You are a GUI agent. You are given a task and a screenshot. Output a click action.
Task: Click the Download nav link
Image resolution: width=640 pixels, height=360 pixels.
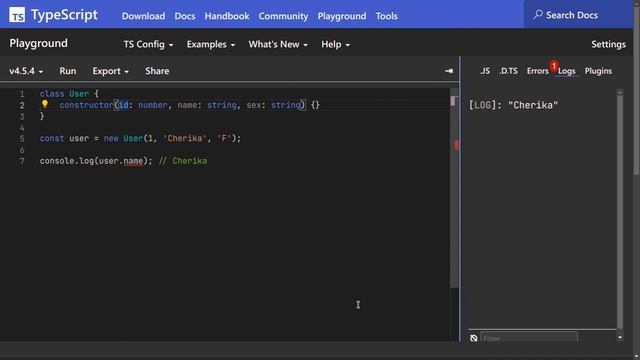[143, 16]
